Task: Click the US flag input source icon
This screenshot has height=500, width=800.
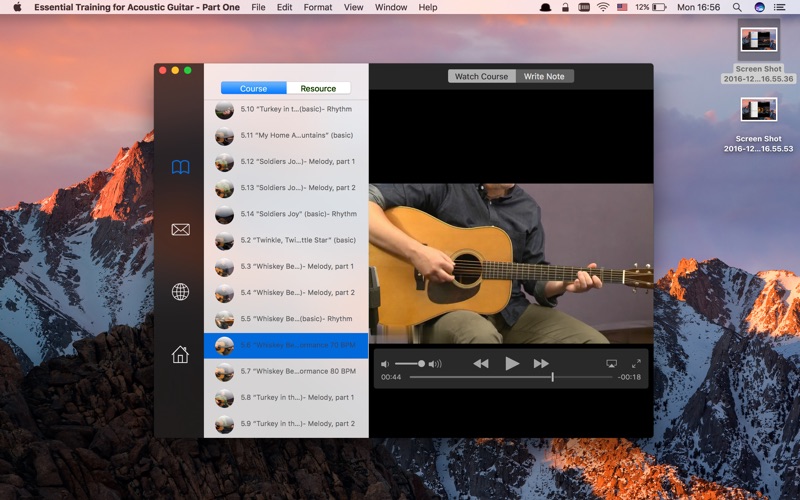Action: pyautogui.click(x=622, y=7)
